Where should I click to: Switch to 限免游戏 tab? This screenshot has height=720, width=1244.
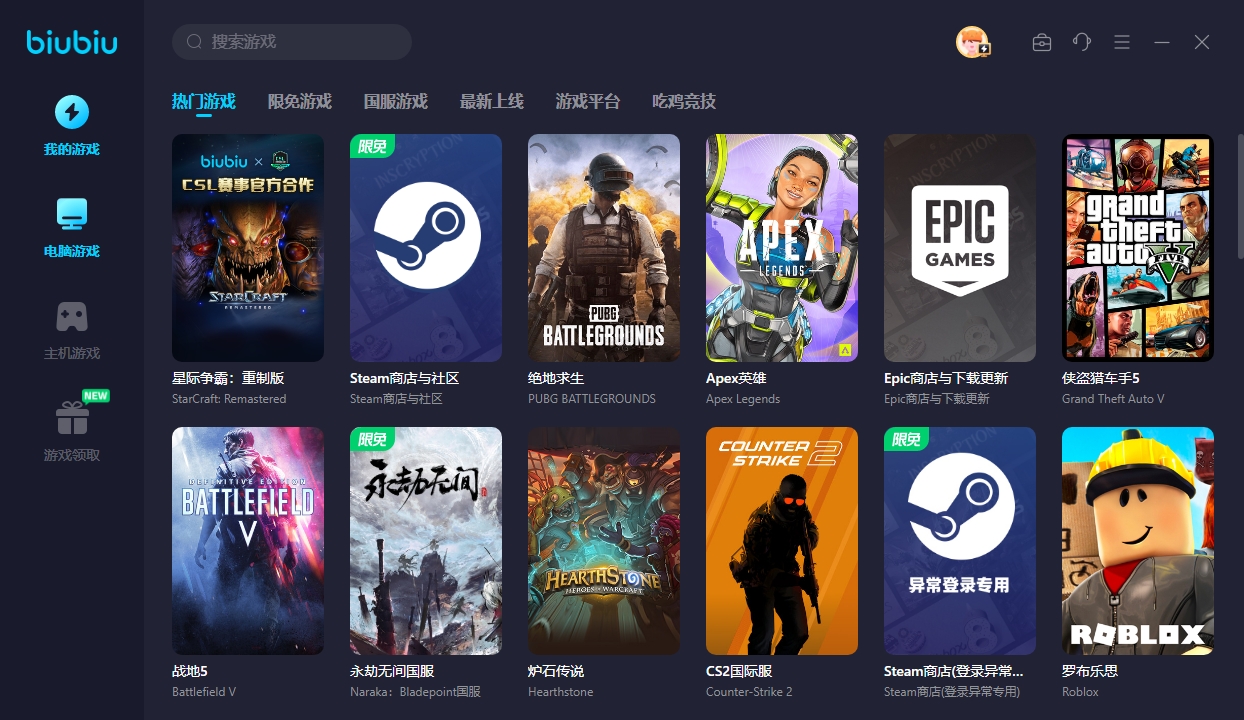coord(300,101)
